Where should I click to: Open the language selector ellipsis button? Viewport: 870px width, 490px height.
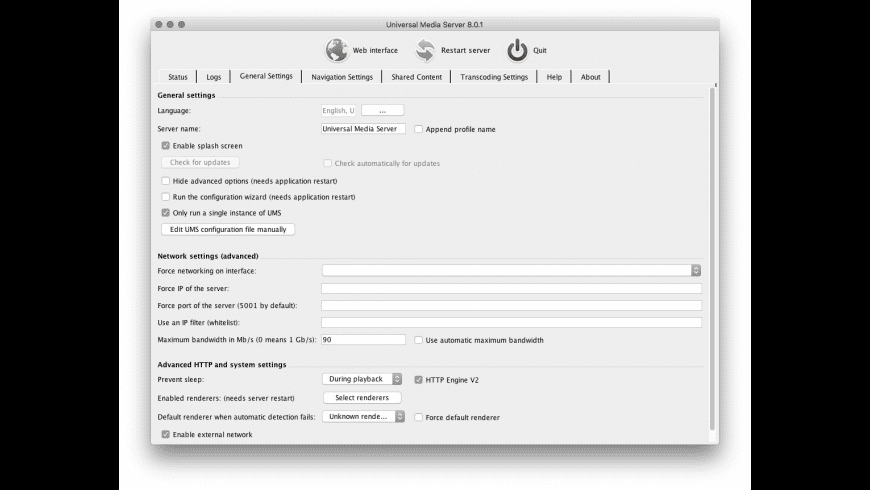click(x=382, y=110)
